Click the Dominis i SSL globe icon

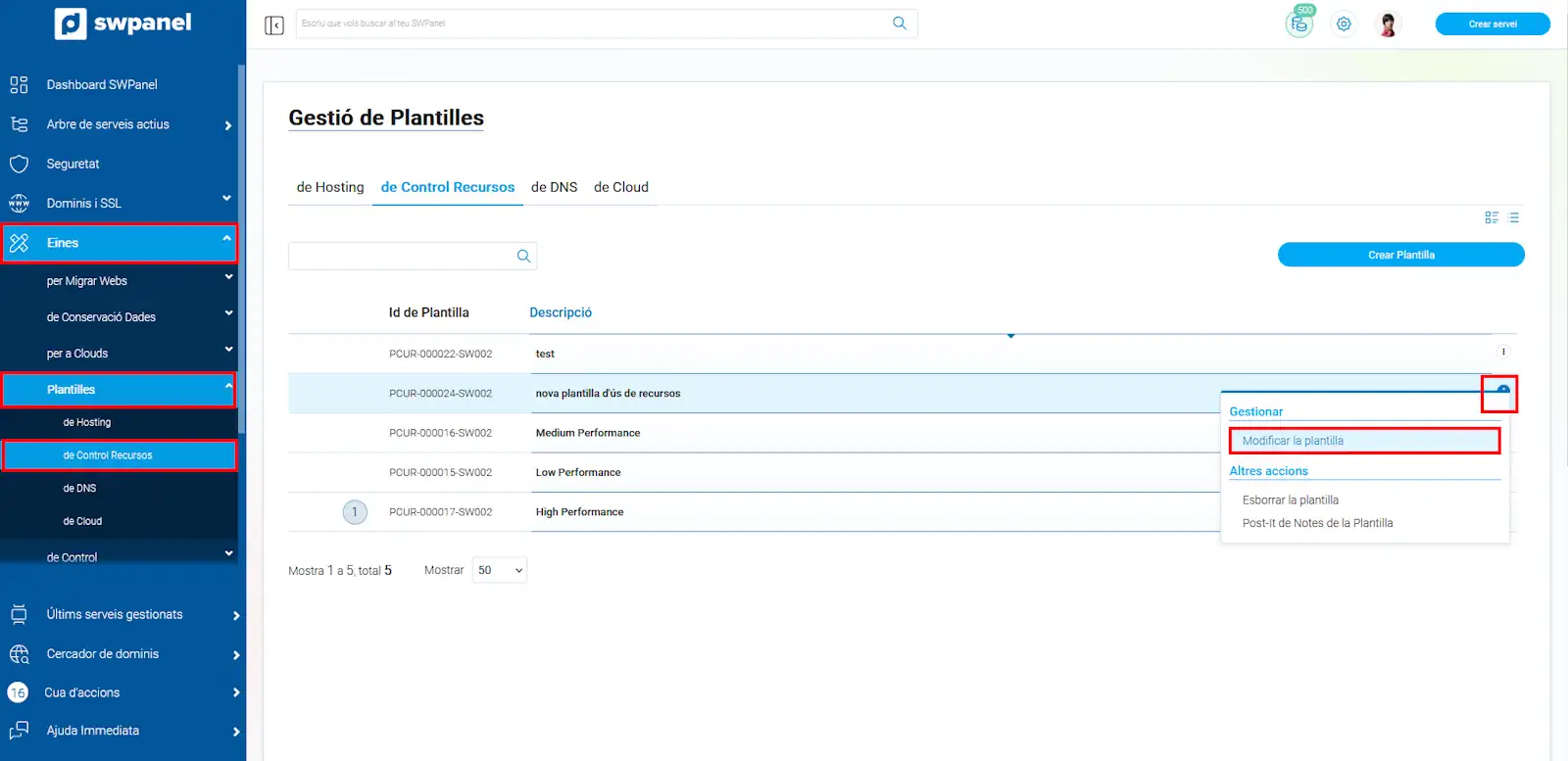(x=19, y=203)
